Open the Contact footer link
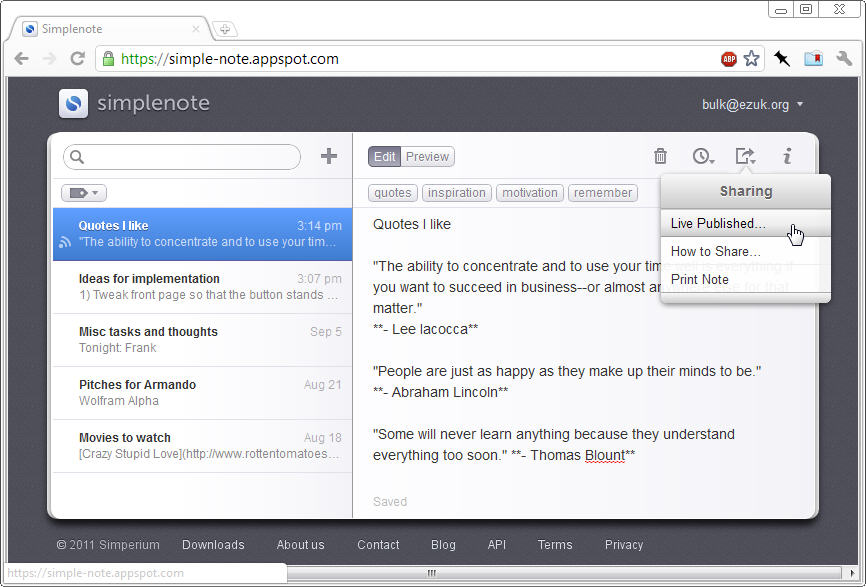 [378, 544]
